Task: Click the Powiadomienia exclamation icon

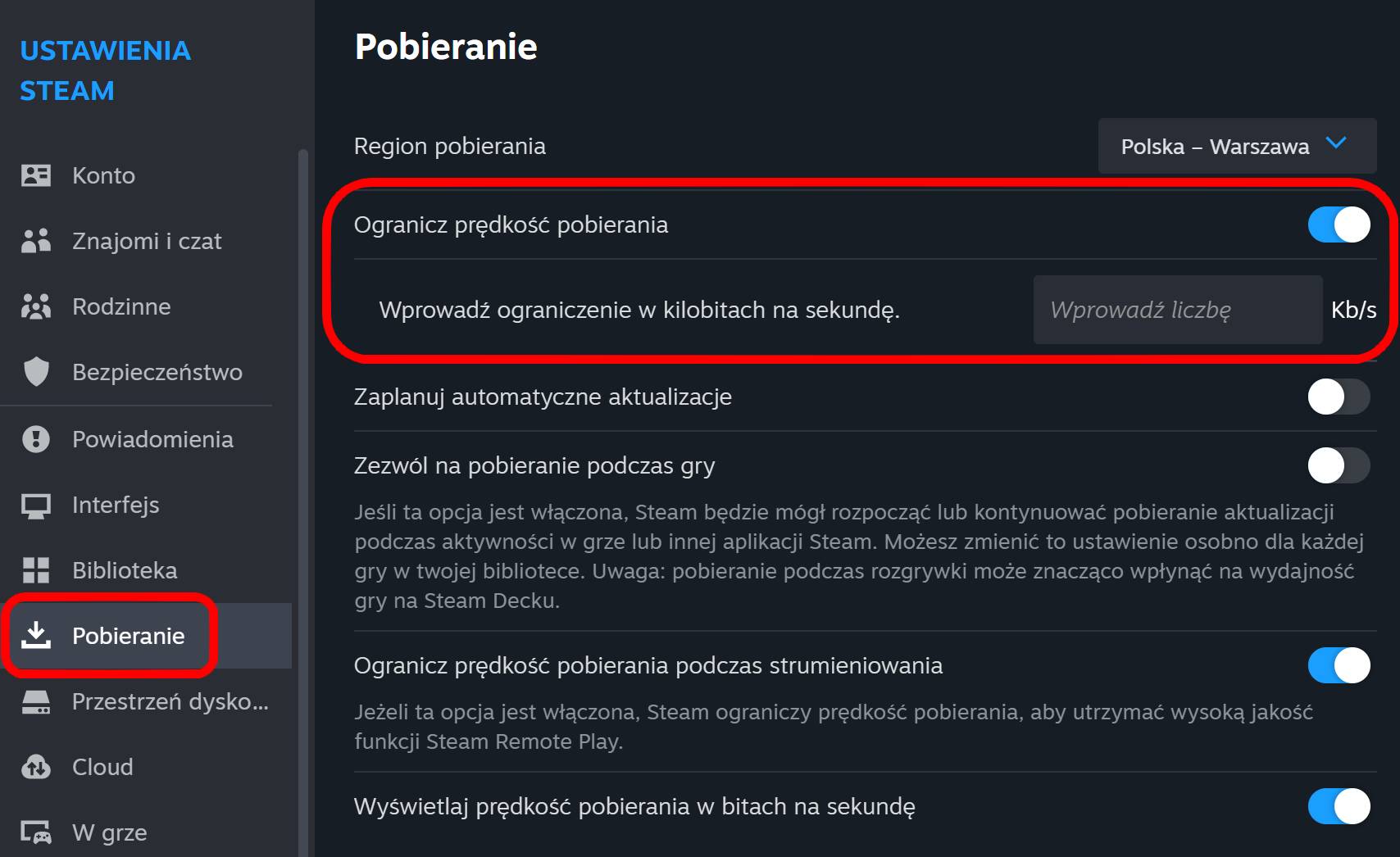Action: click(36, 439)
